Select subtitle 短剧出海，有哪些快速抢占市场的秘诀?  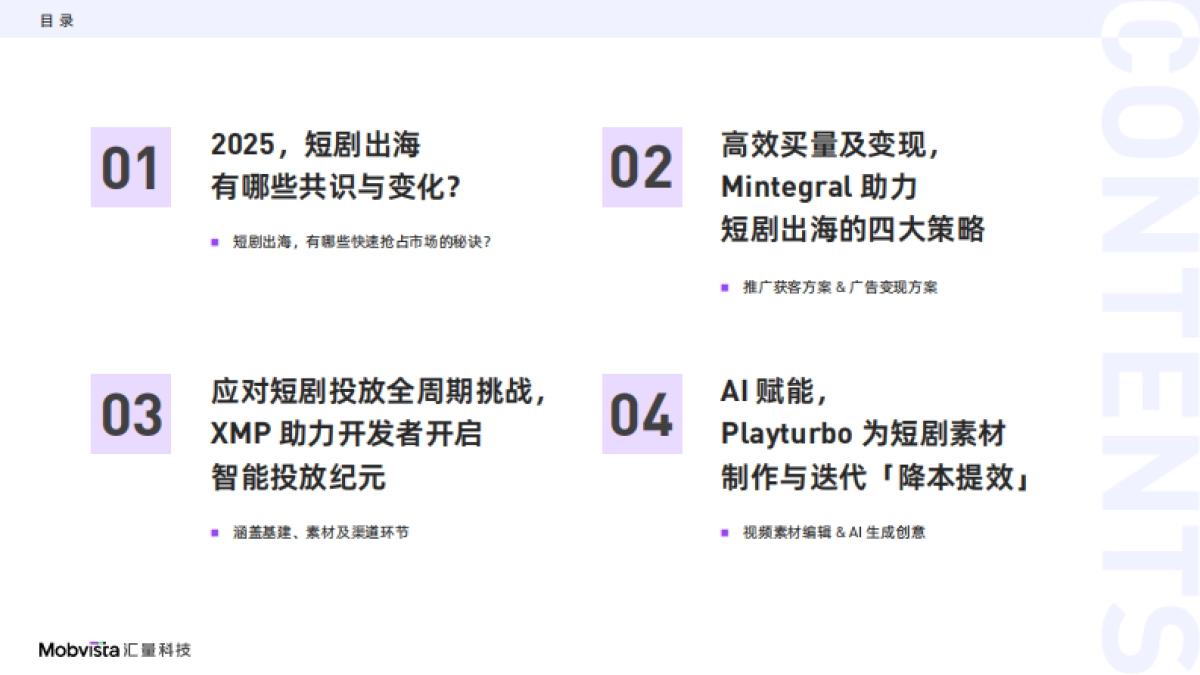pos(362,242)
